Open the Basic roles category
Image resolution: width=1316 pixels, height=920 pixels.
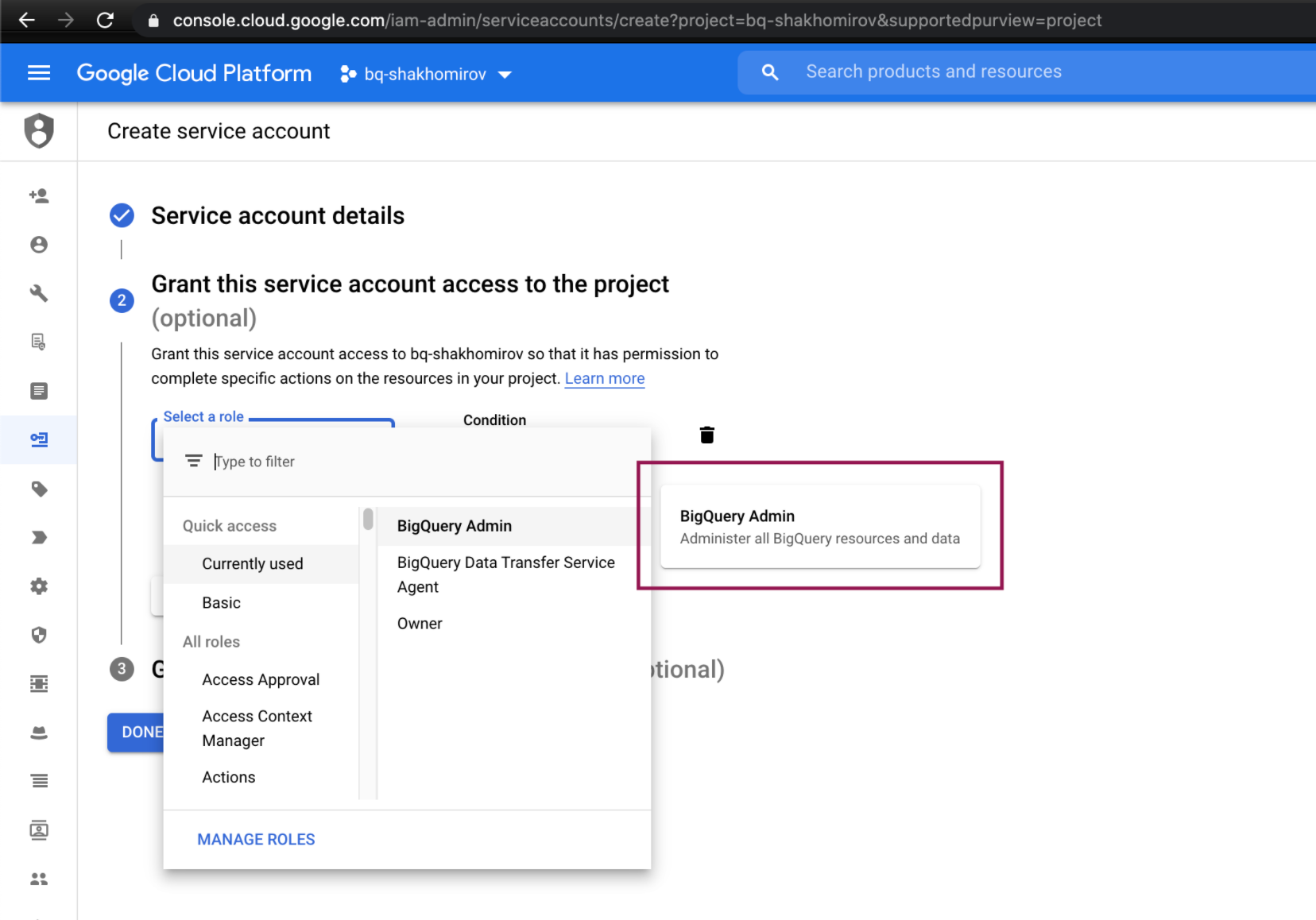click(222, 603)
